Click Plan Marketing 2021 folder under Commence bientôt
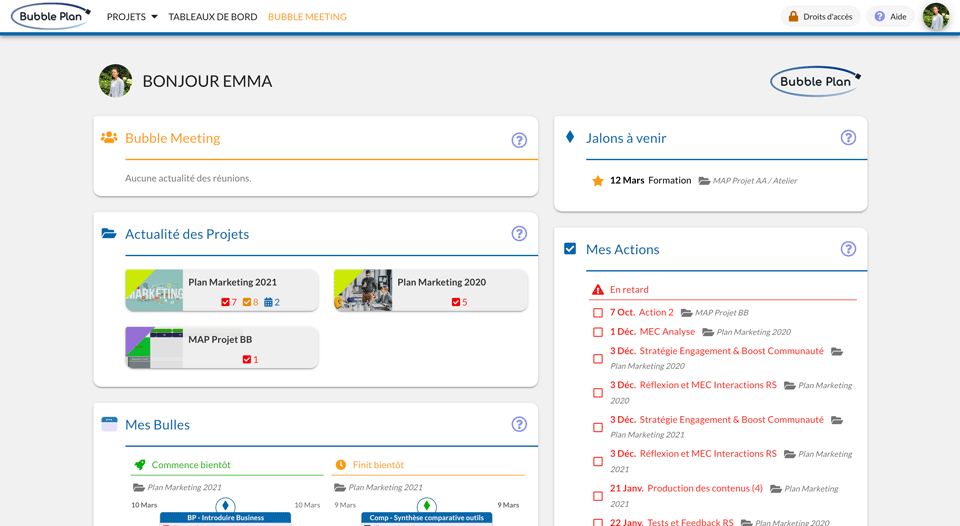The height and width of the screenshot is (526, 960). [177, 487]
